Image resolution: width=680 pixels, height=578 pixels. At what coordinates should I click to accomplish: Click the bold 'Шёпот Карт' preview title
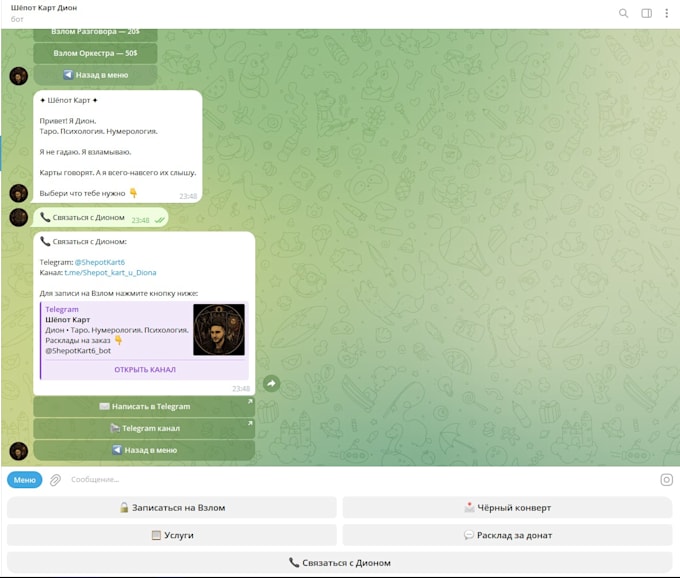(68, 320)
